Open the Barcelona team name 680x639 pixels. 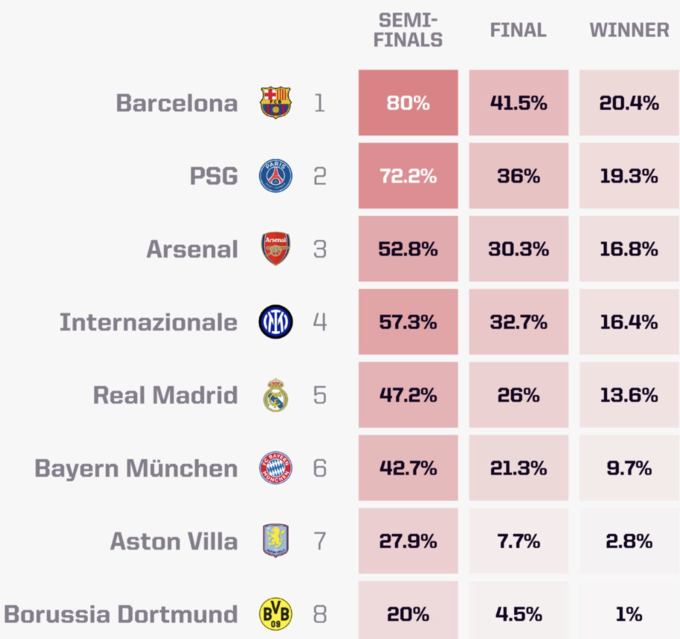(x=177, y=103)
